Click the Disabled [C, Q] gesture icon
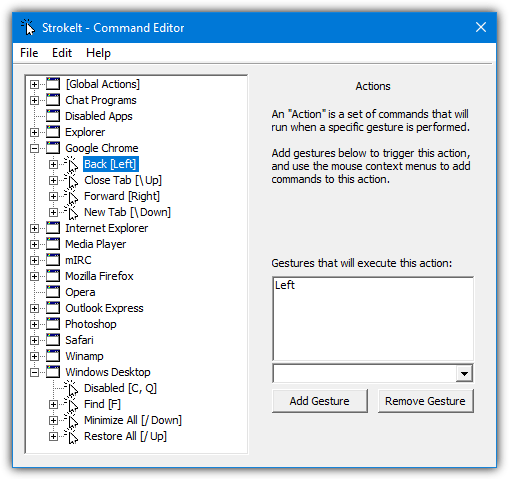This screenshot has width=509, height=479. click(x=71, y=388)
